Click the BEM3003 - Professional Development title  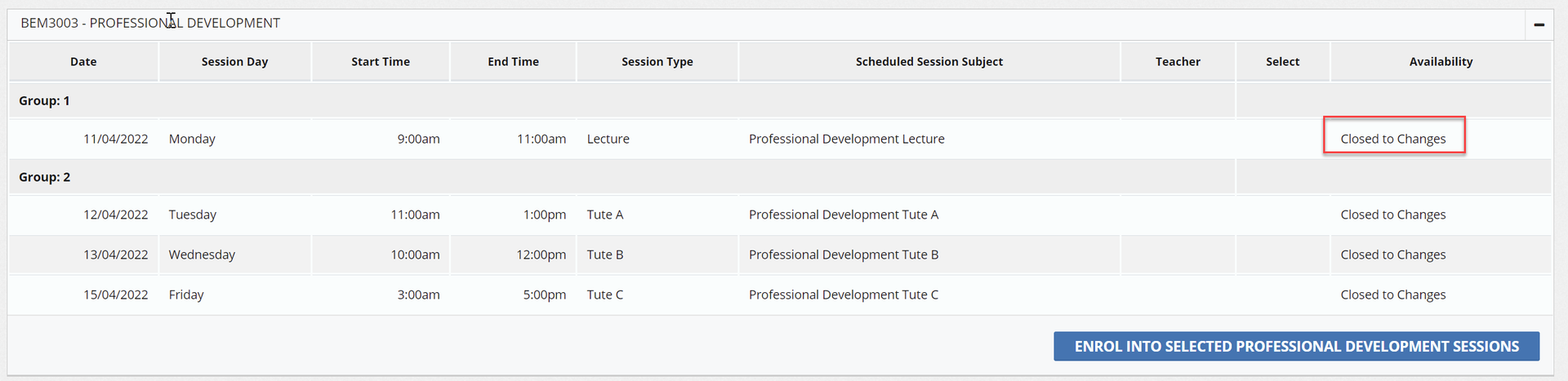150,23
